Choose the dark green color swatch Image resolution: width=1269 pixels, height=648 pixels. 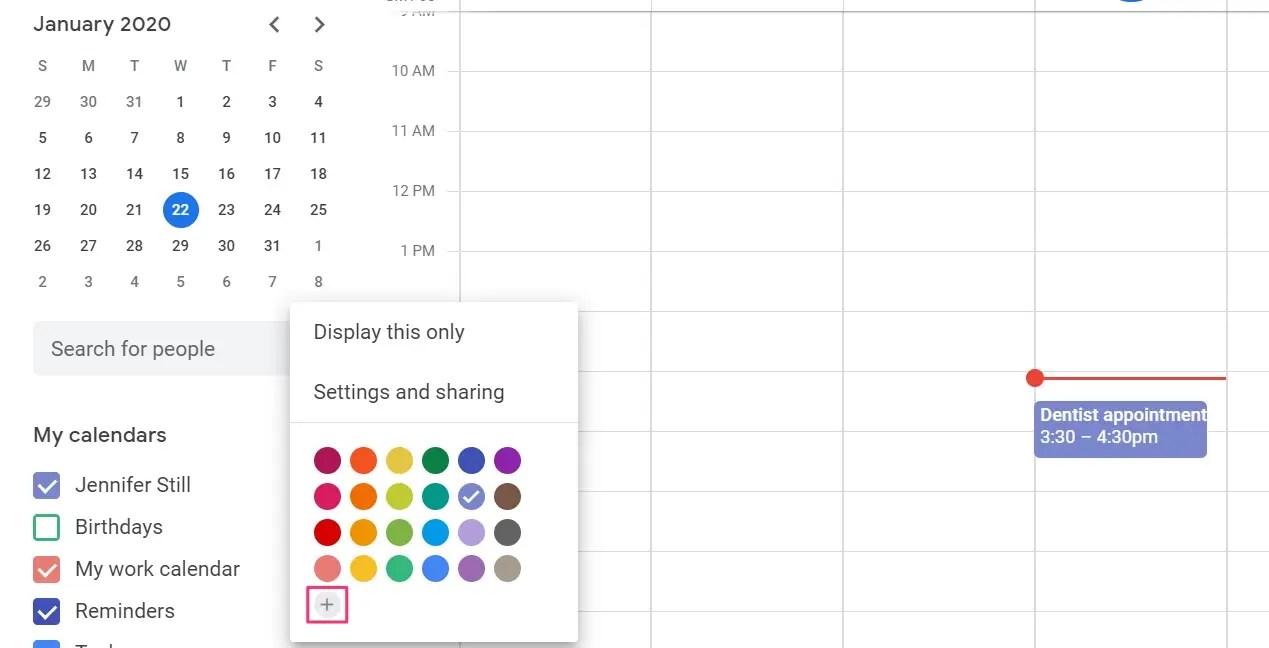[x=435, y=461]
